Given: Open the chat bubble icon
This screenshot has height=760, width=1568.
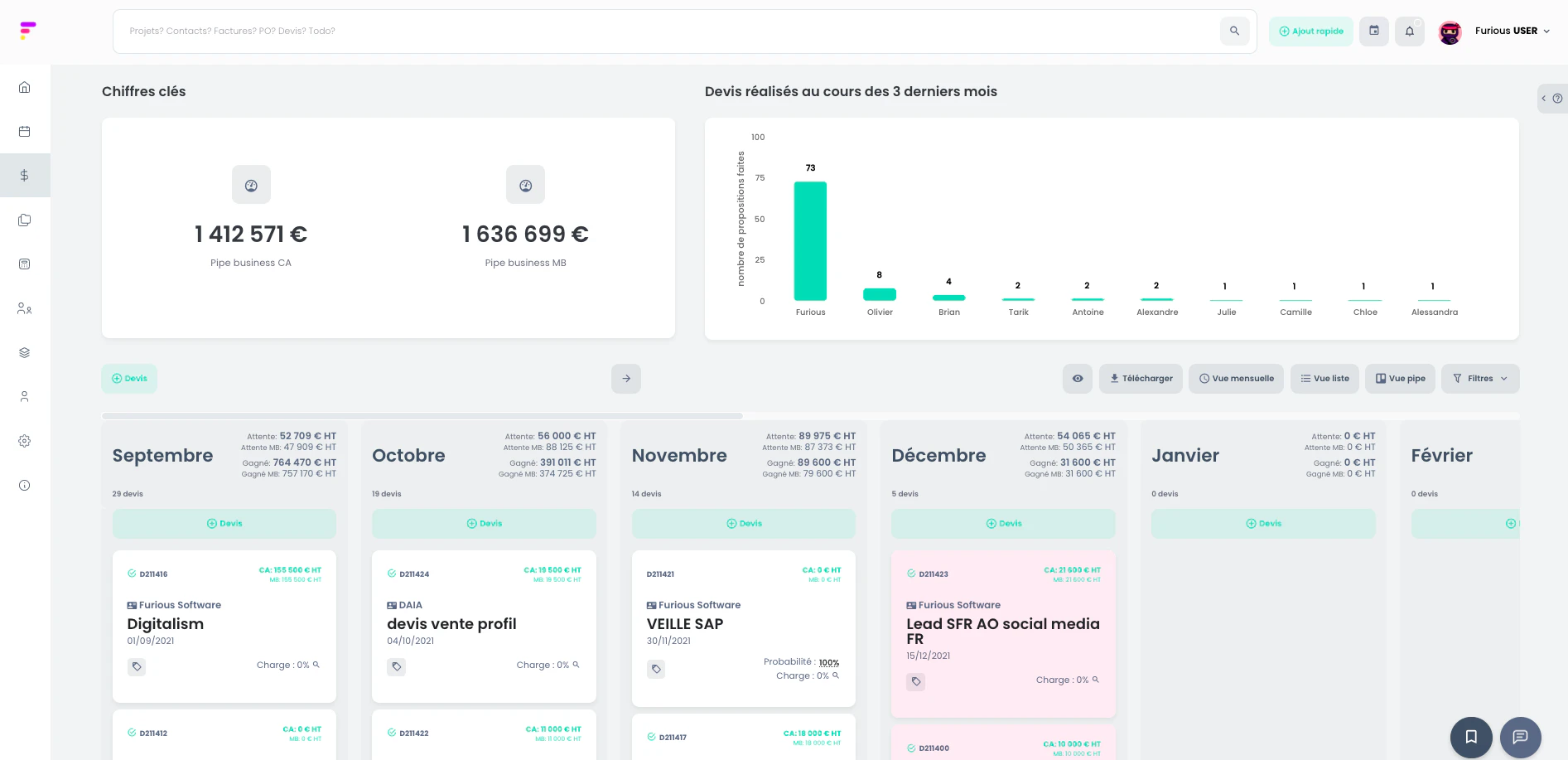Looking at the screenshot, I should tap(1520, 737).
